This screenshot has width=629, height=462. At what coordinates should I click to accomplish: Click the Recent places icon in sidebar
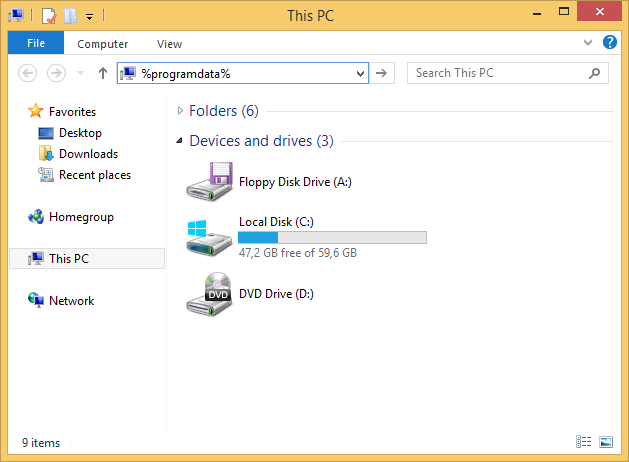(46, 174)
